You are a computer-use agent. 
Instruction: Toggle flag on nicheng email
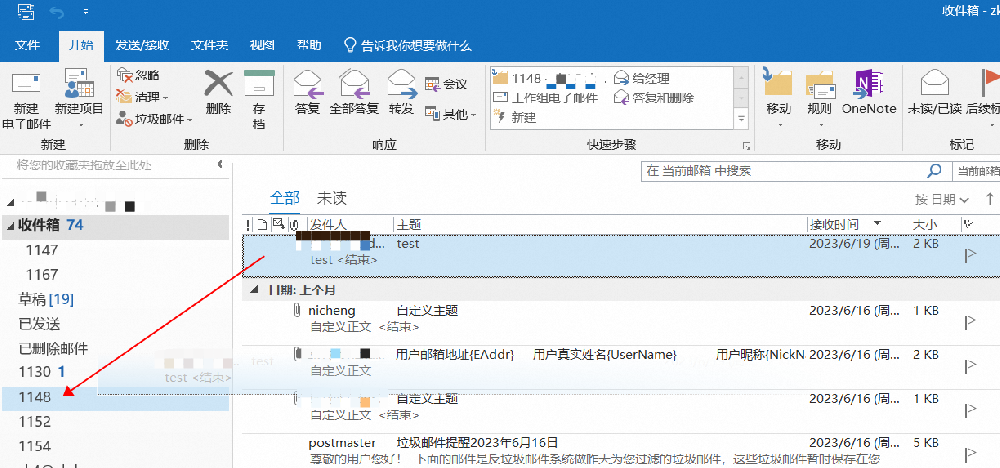point(970,321)
